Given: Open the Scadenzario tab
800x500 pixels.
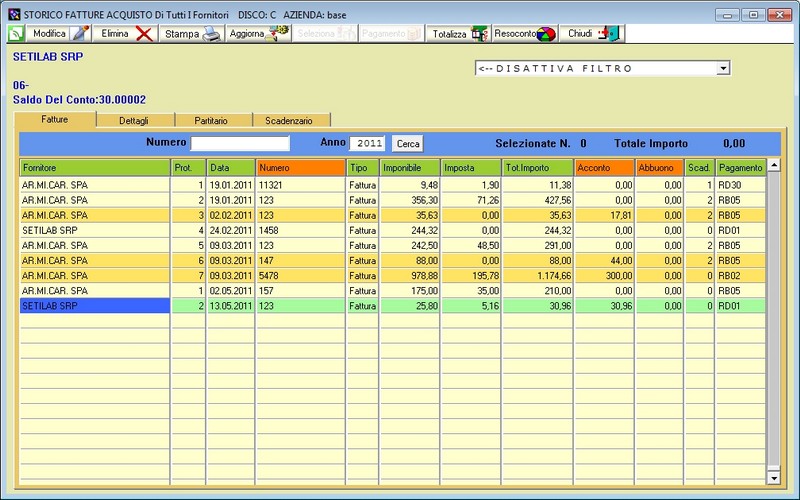Looking at the screenshot, I should click(x=289, y=121).
